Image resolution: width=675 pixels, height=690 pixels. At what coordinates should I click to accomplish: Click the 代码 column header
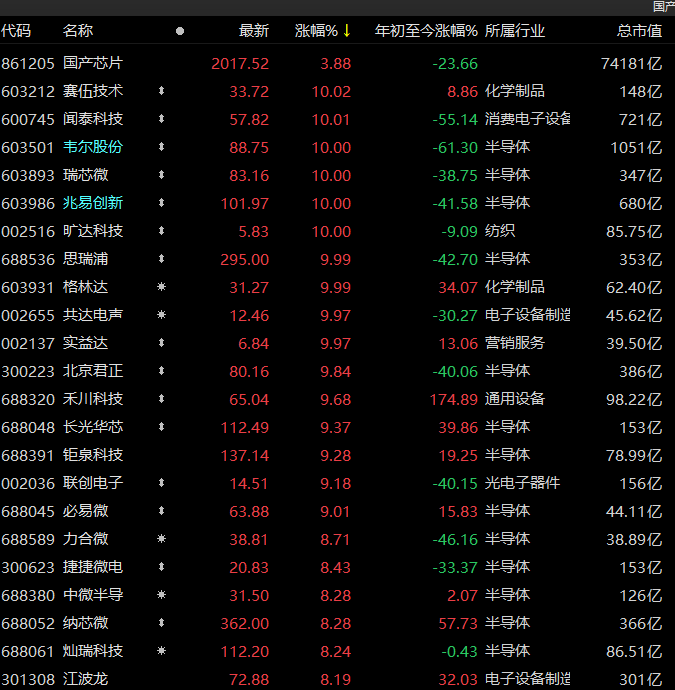(x=16, y=31)
